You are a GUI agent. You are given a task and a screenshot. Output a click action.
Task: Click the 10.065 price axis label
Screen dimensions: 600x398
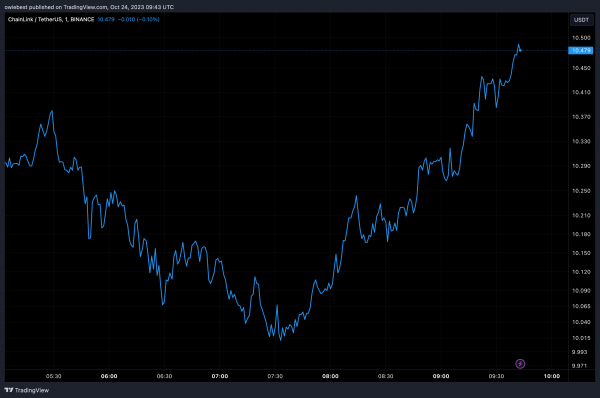(581, 306)
